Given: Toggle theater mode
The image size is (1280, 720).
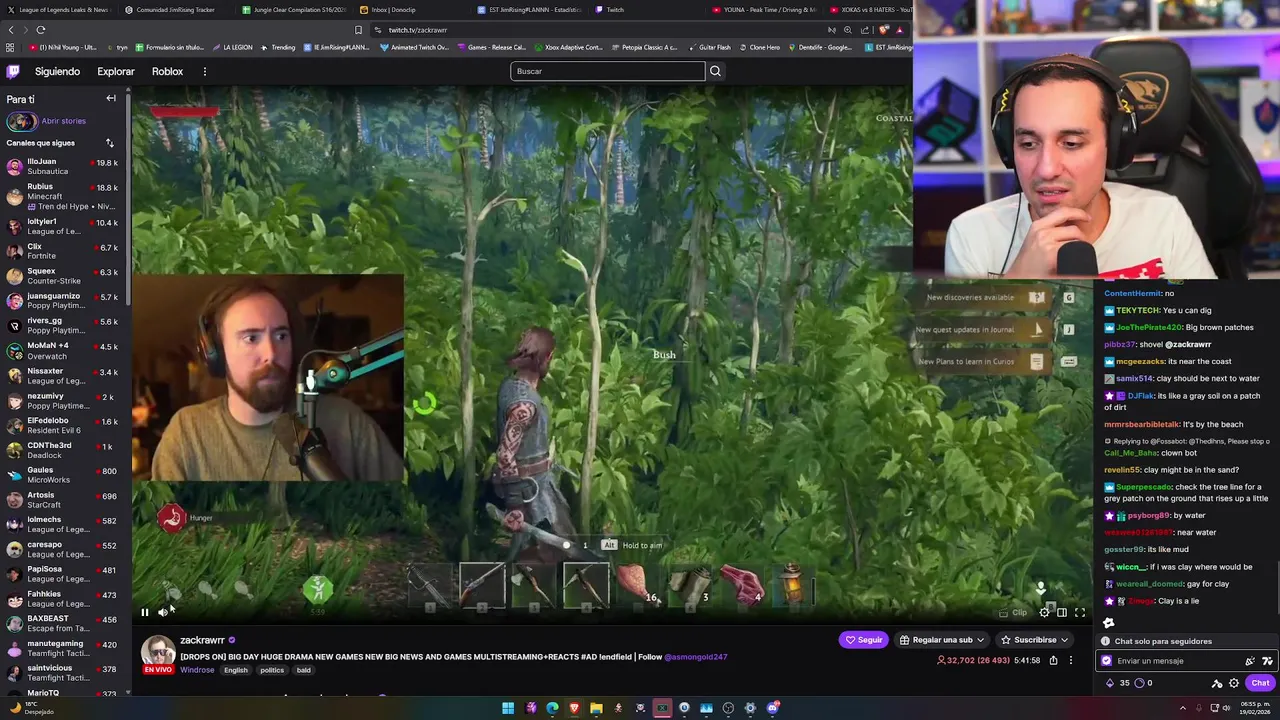Looking at the screenshot, I should (x=1062, y=613).
